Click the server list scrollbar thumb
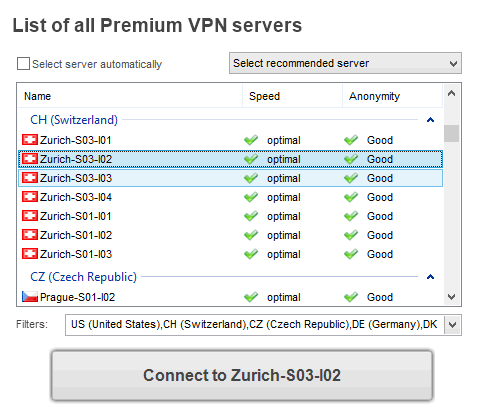The image size is (485, 415). click(452, 133)
